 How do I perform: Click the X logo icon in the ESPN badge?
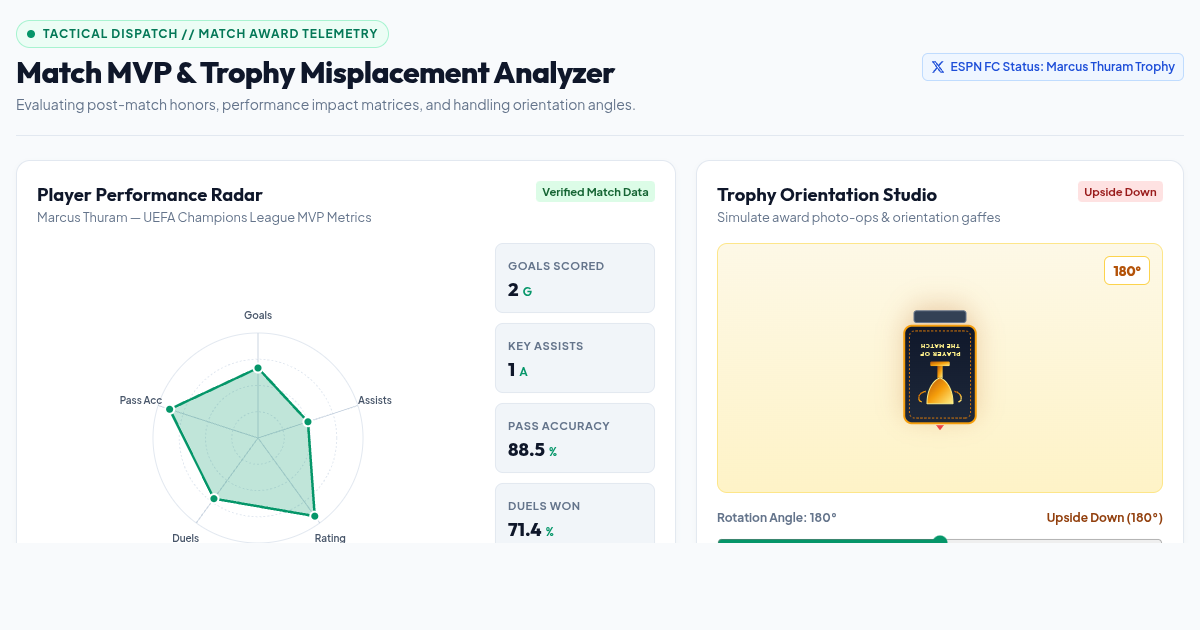click(937, 67)
